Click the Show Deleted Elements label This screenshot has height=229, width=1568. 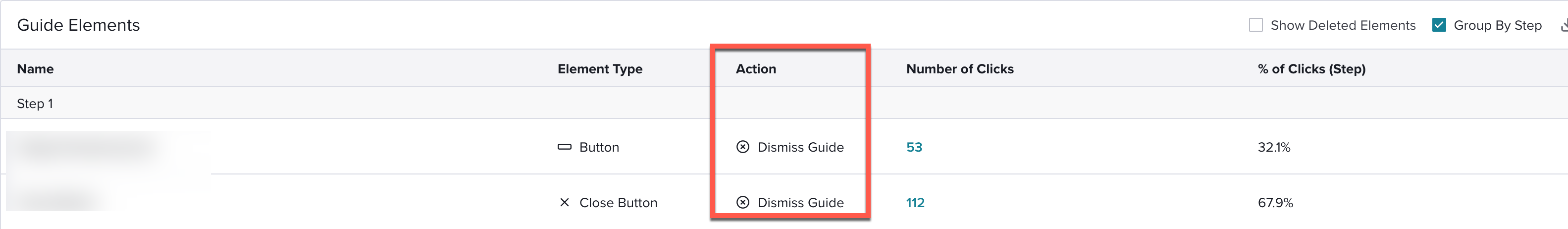(x=1343, y=25)
